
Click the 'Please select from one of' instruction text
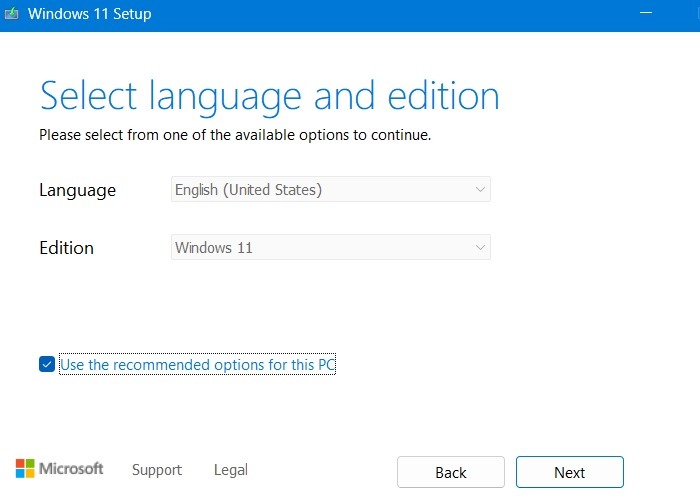coord(235,135)
